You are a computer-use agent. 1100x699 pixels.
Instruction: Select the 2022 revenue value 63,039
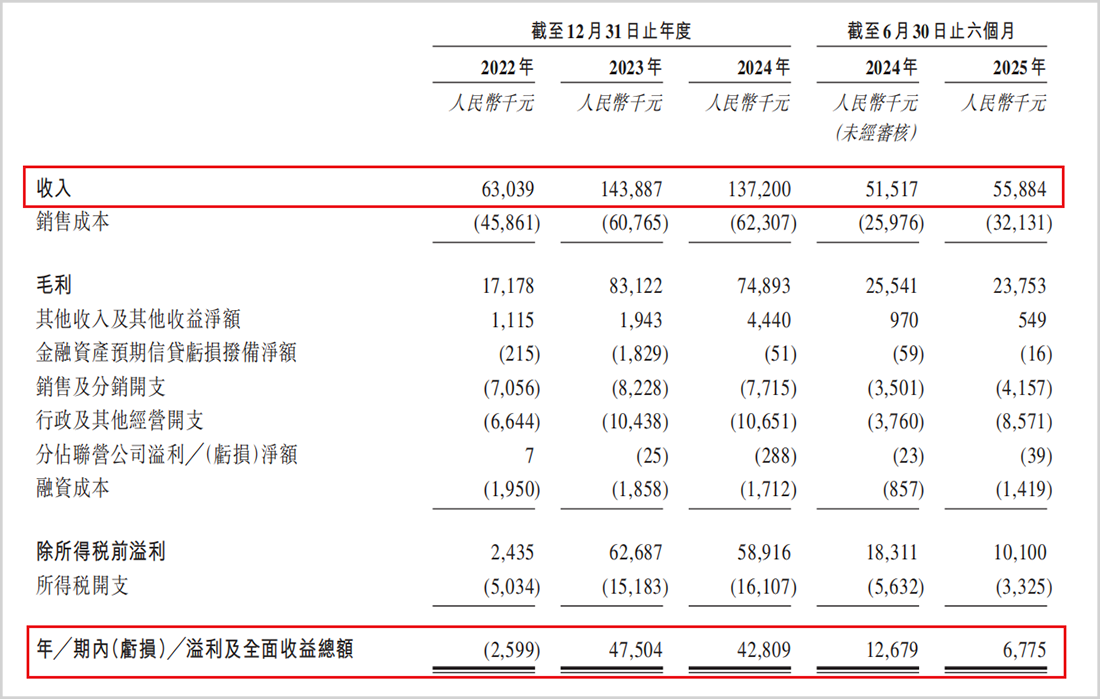[x=507, y=189]
